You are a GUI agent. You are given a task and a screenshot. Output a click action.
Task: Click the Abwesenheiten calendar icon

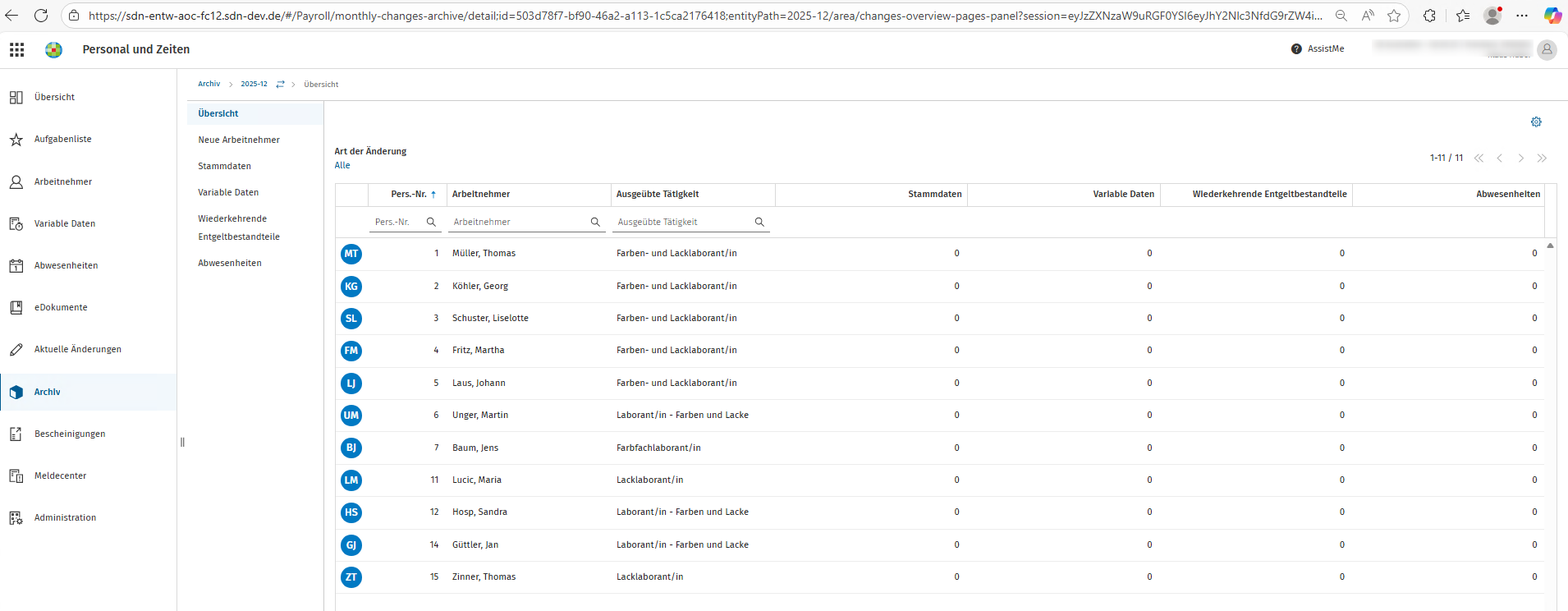[x=16, y=266]
